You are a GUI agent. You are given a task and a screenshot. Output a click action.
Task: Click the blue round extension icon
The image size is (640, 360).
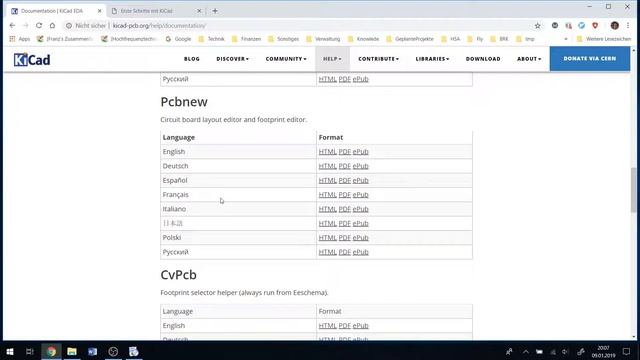click(x=582, y=25)
